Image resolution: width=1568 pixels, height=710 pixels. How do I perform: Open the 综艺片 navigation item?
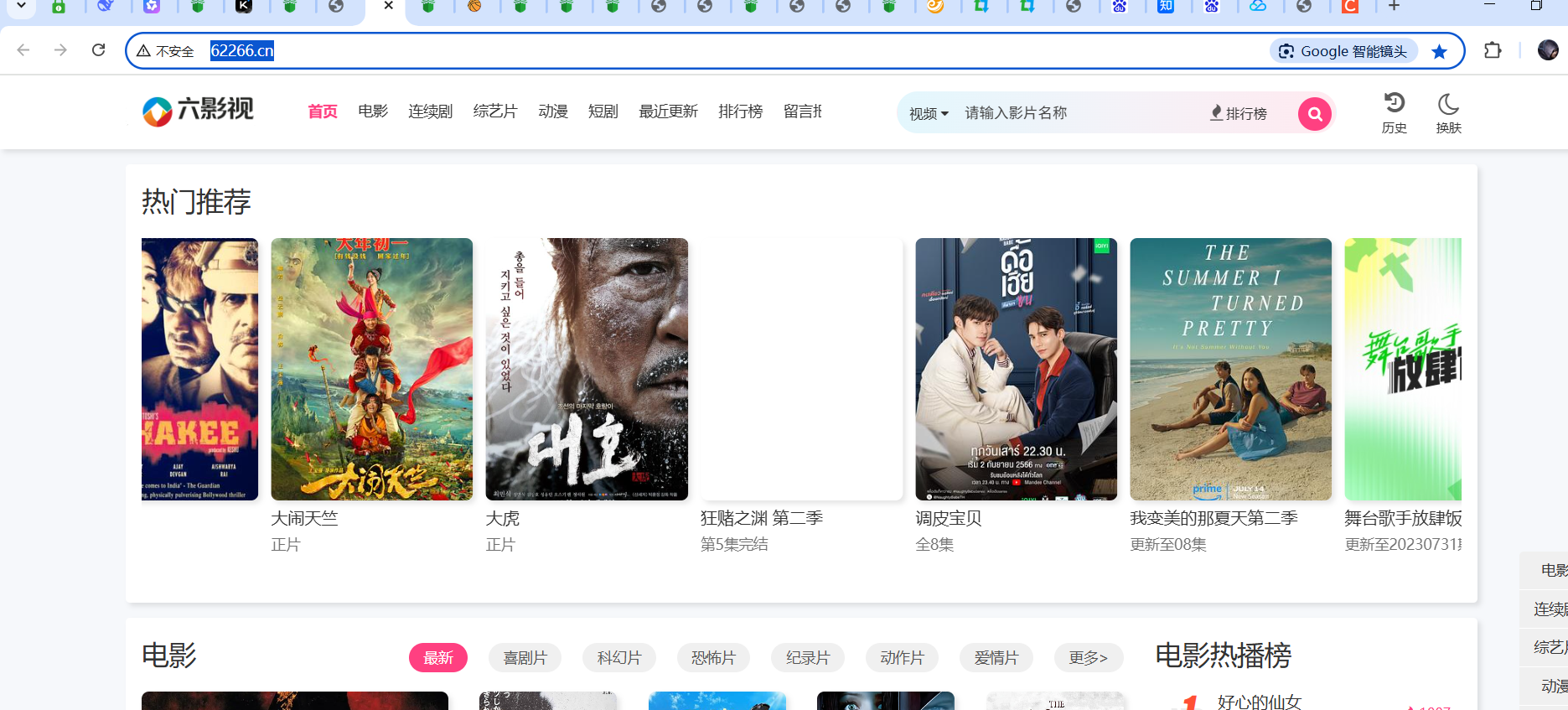point(495,111)
